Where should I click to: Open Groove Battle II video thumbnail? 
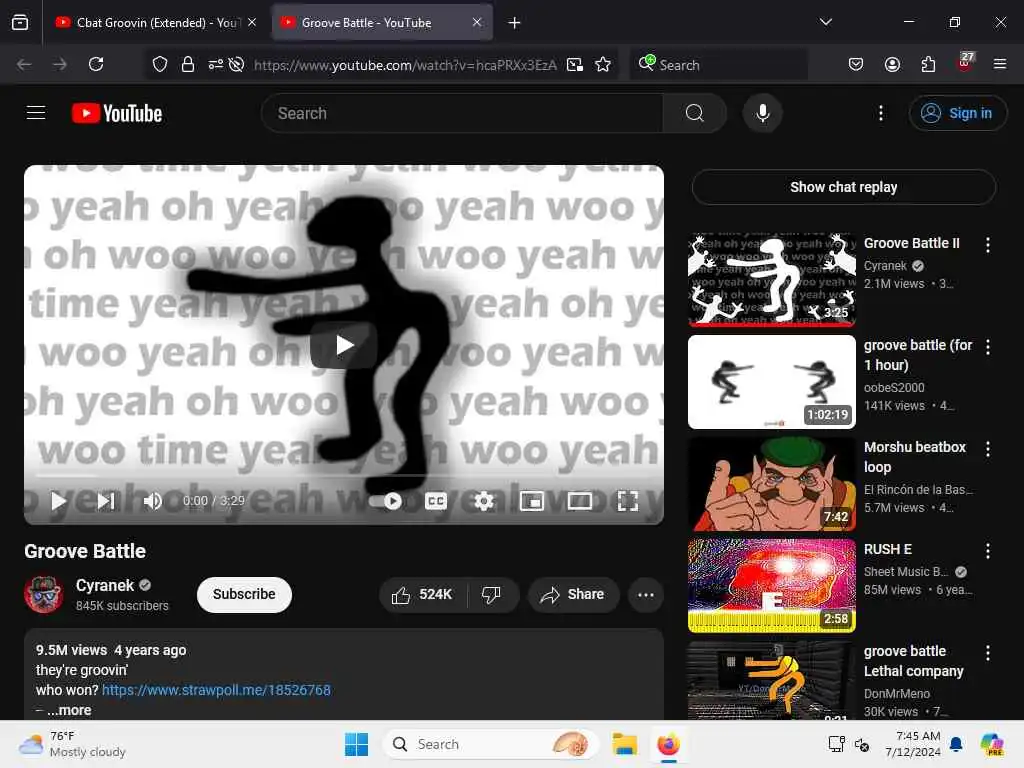point(771,280)
